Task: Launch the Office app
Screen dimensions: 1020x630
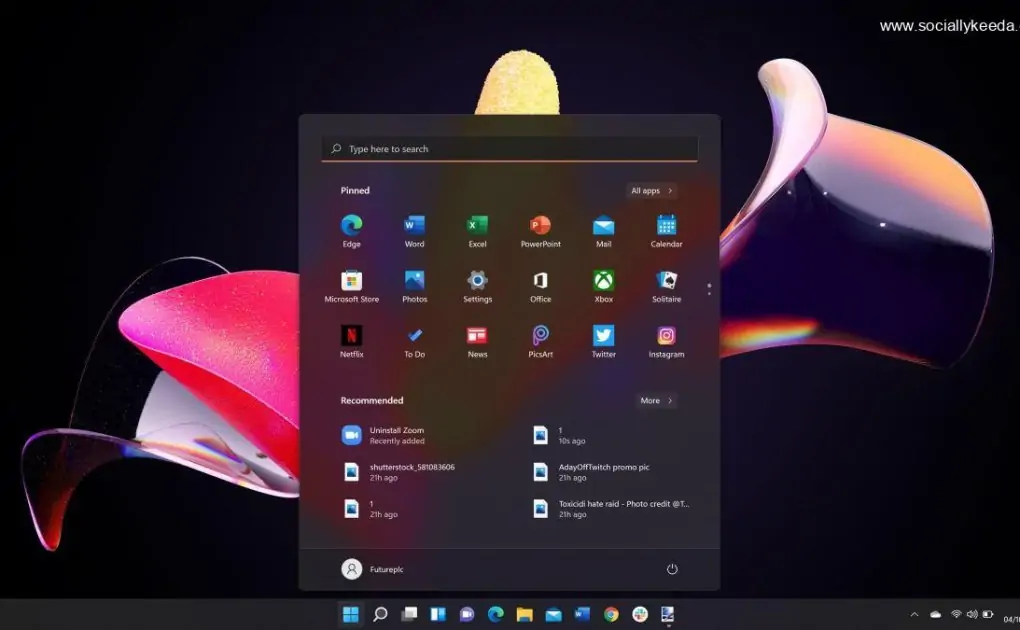Action: [541, 286]
